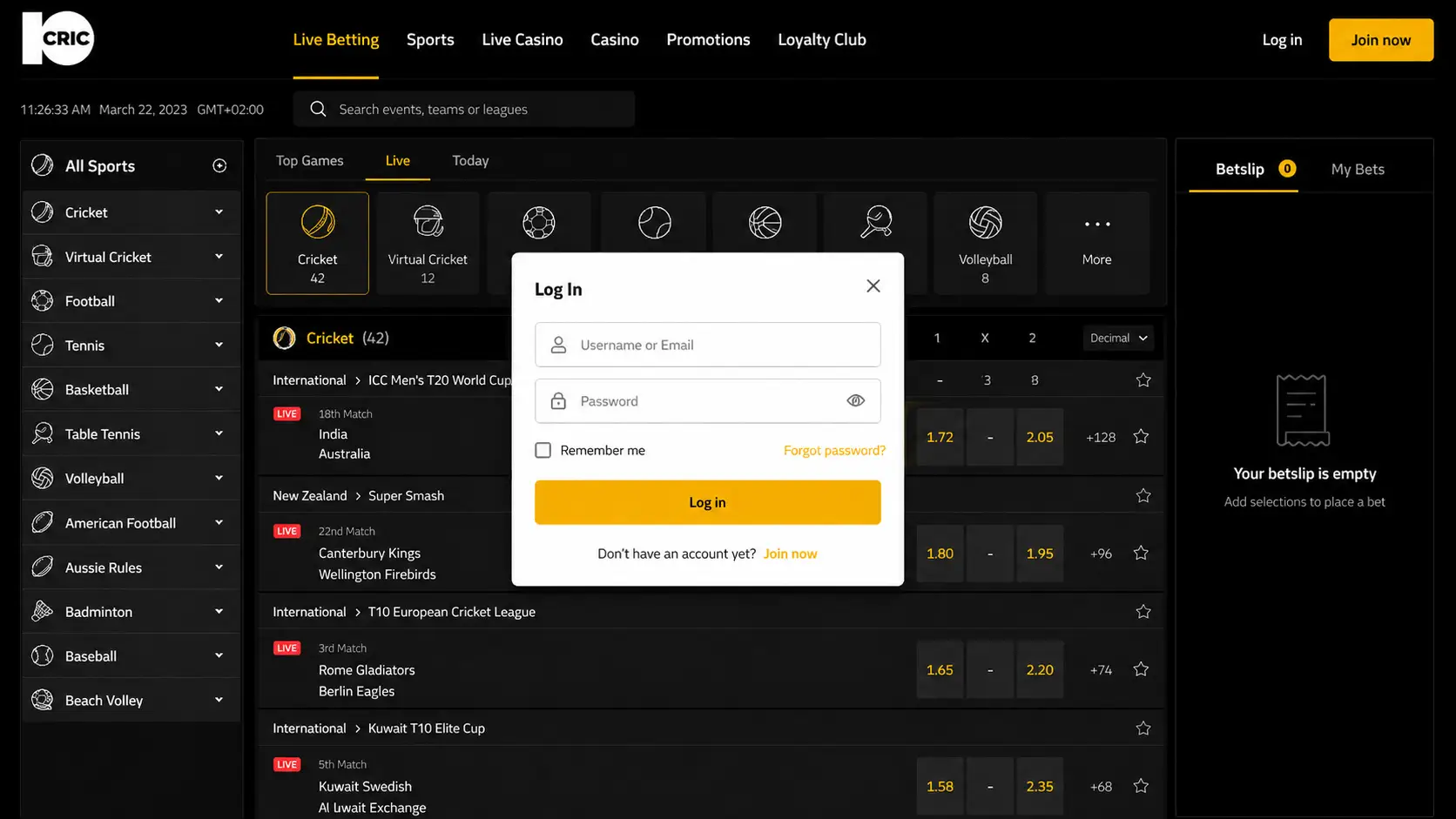Expand the American Football sidebar category
Viewport: 1456px width, 819px height.
219,522
